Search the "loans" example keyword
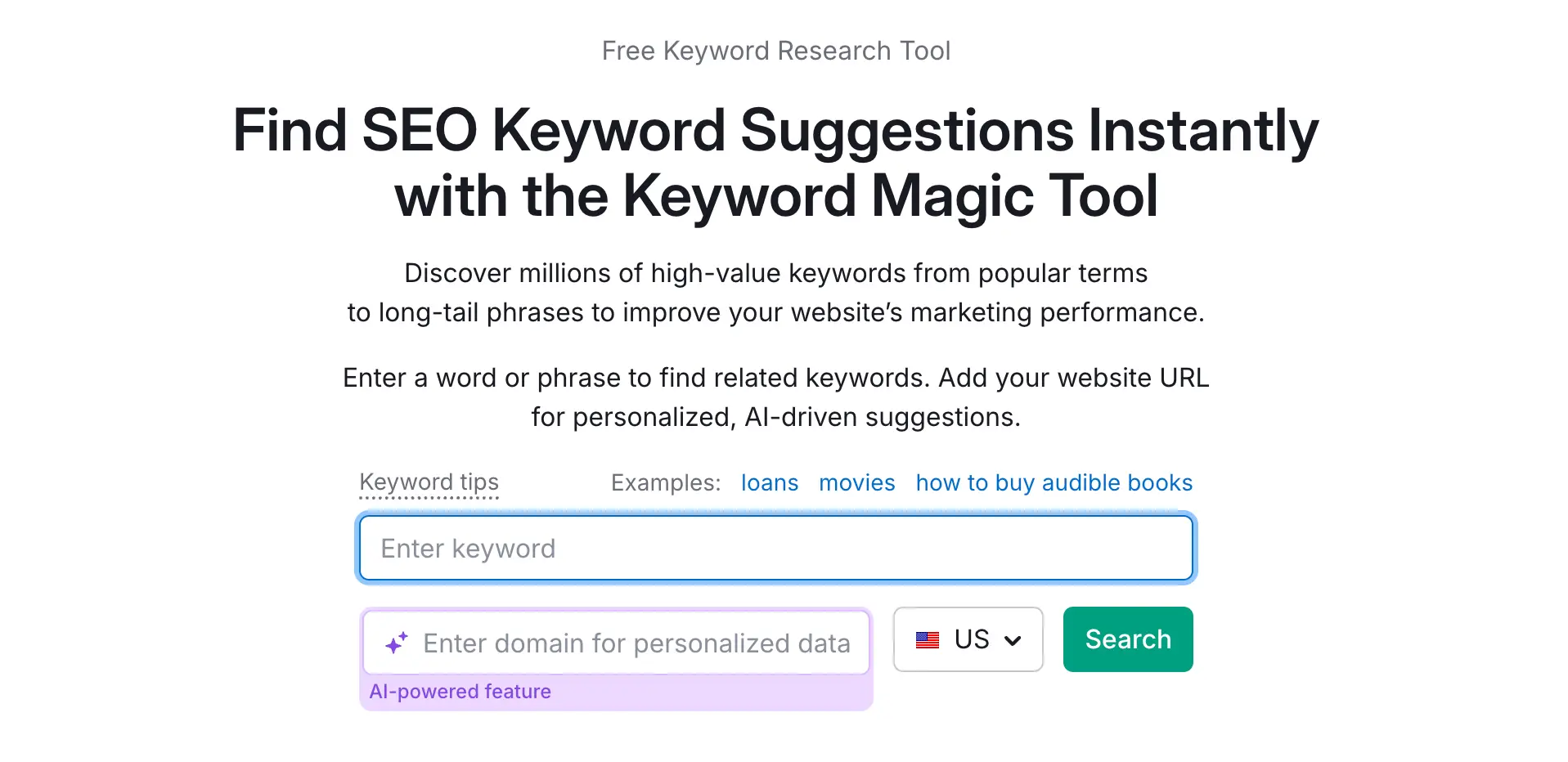Image resolution: width=1568 pixels, height=762 pixels. pyautogui.click(x=768, y=482)
